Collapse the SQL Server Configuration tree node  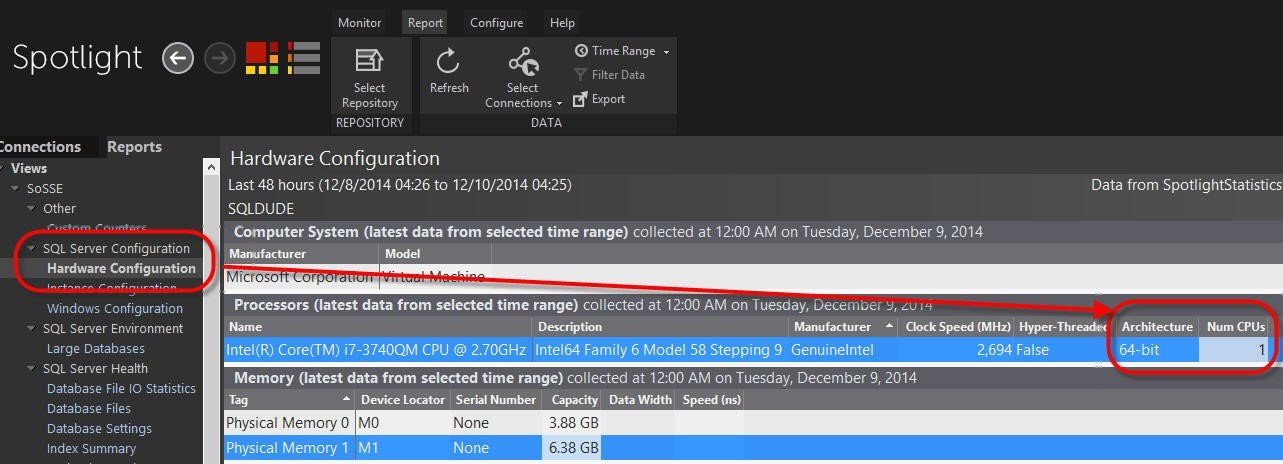(x=32, y=249)
